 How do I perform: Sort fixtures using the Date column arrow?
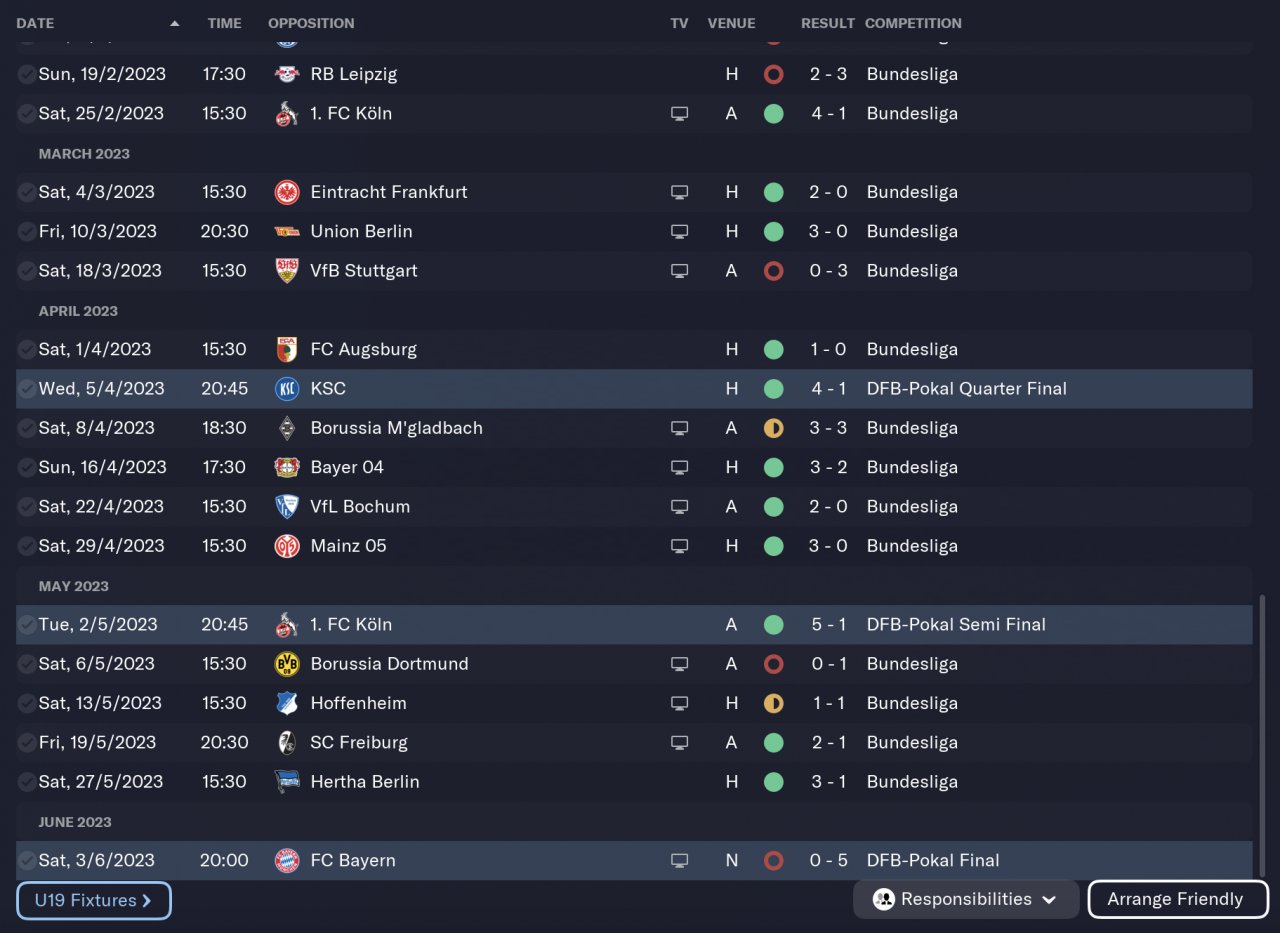(175, 23)
